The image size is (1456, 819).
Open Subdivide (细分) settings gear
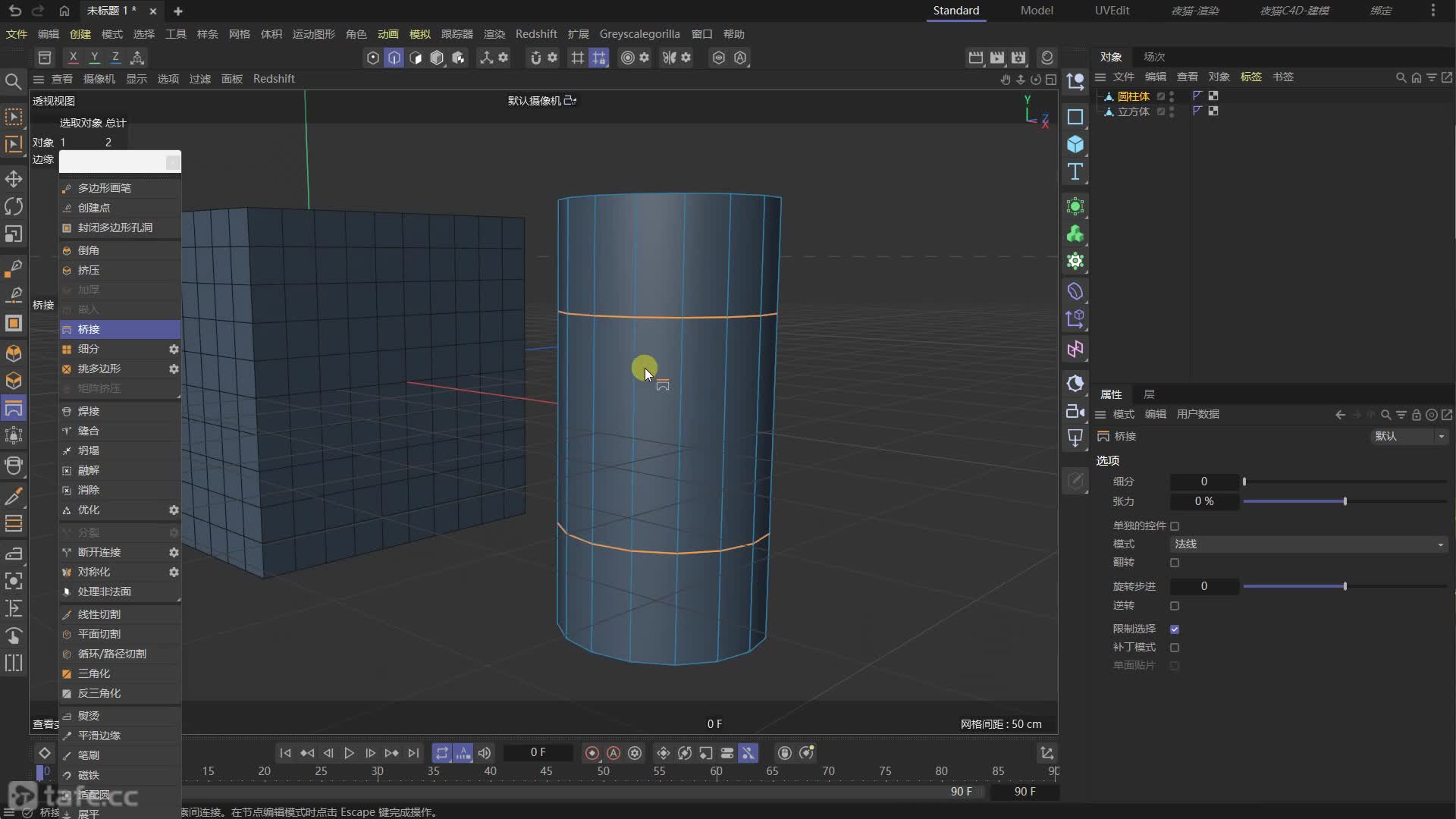[174, 349]
